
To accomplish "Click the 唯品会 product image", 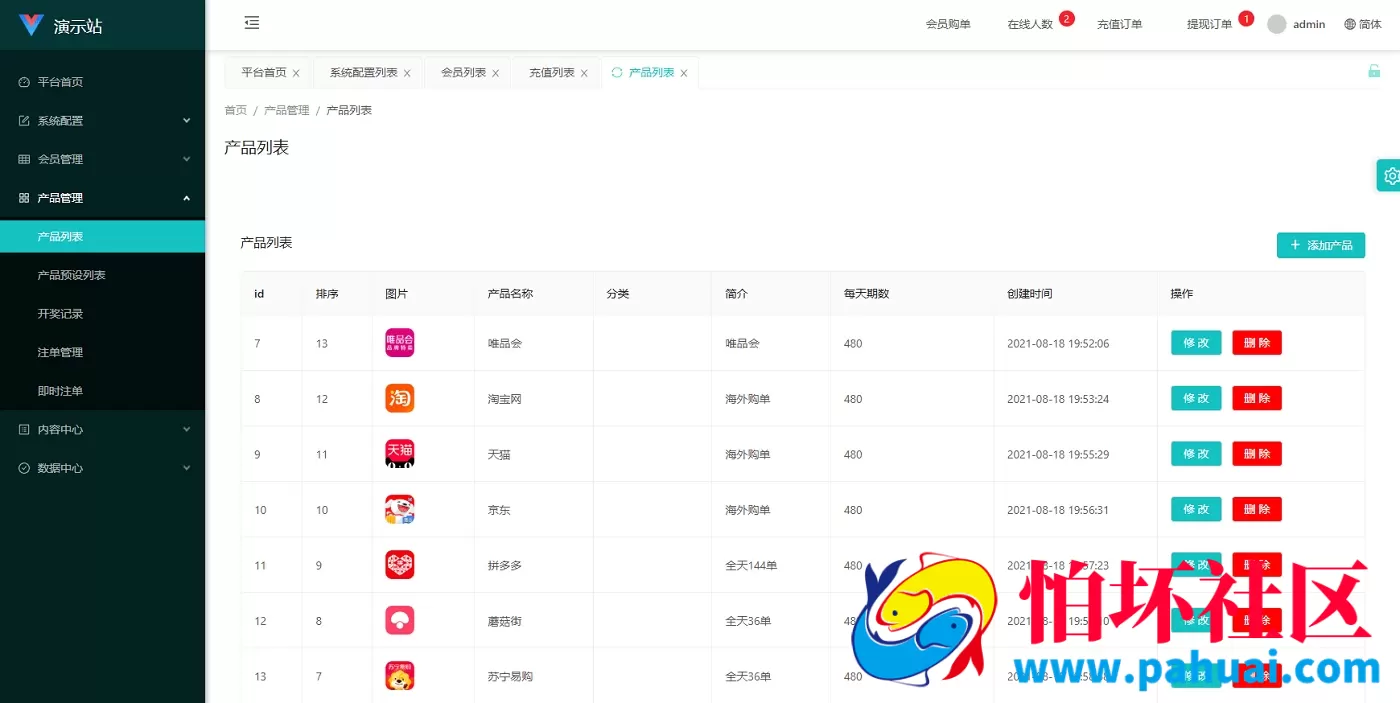I will coord(400,343).
